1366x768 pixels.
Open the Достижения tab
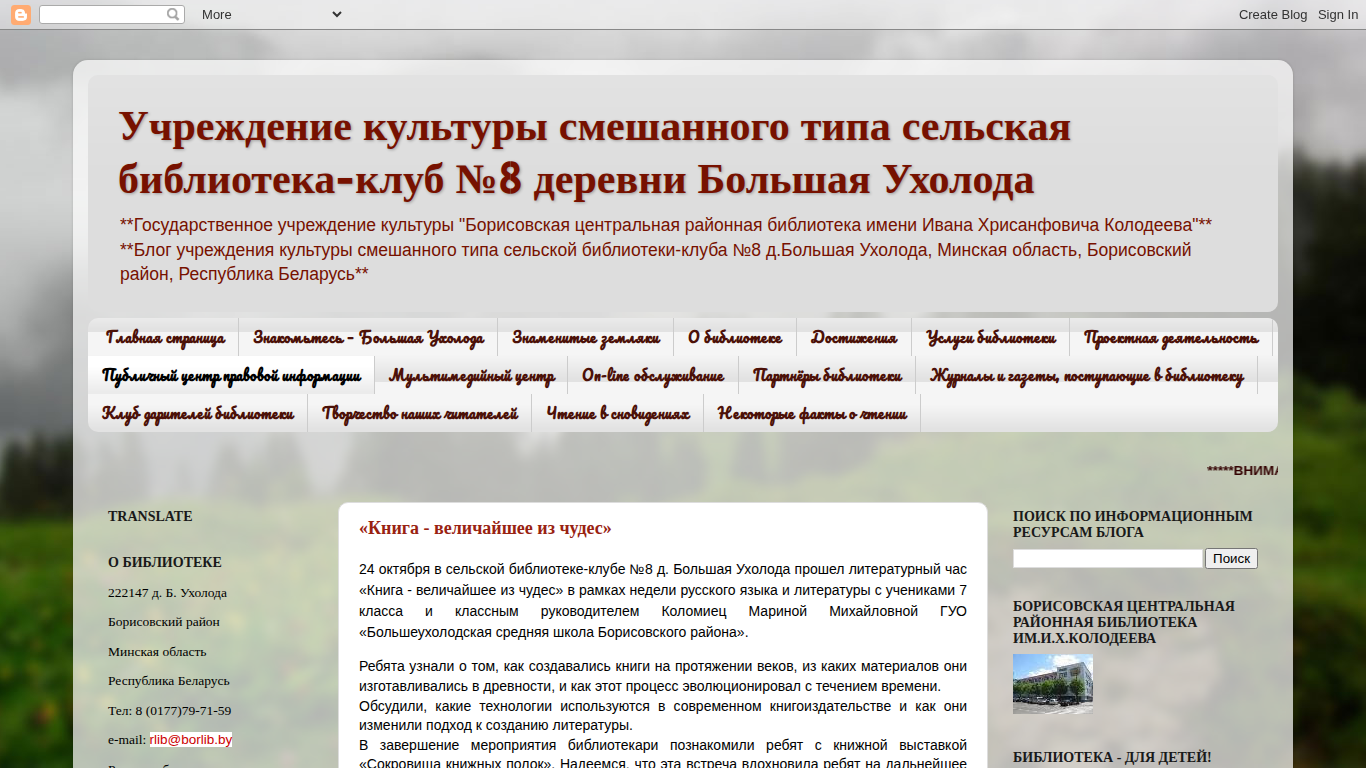pos(853,337)
